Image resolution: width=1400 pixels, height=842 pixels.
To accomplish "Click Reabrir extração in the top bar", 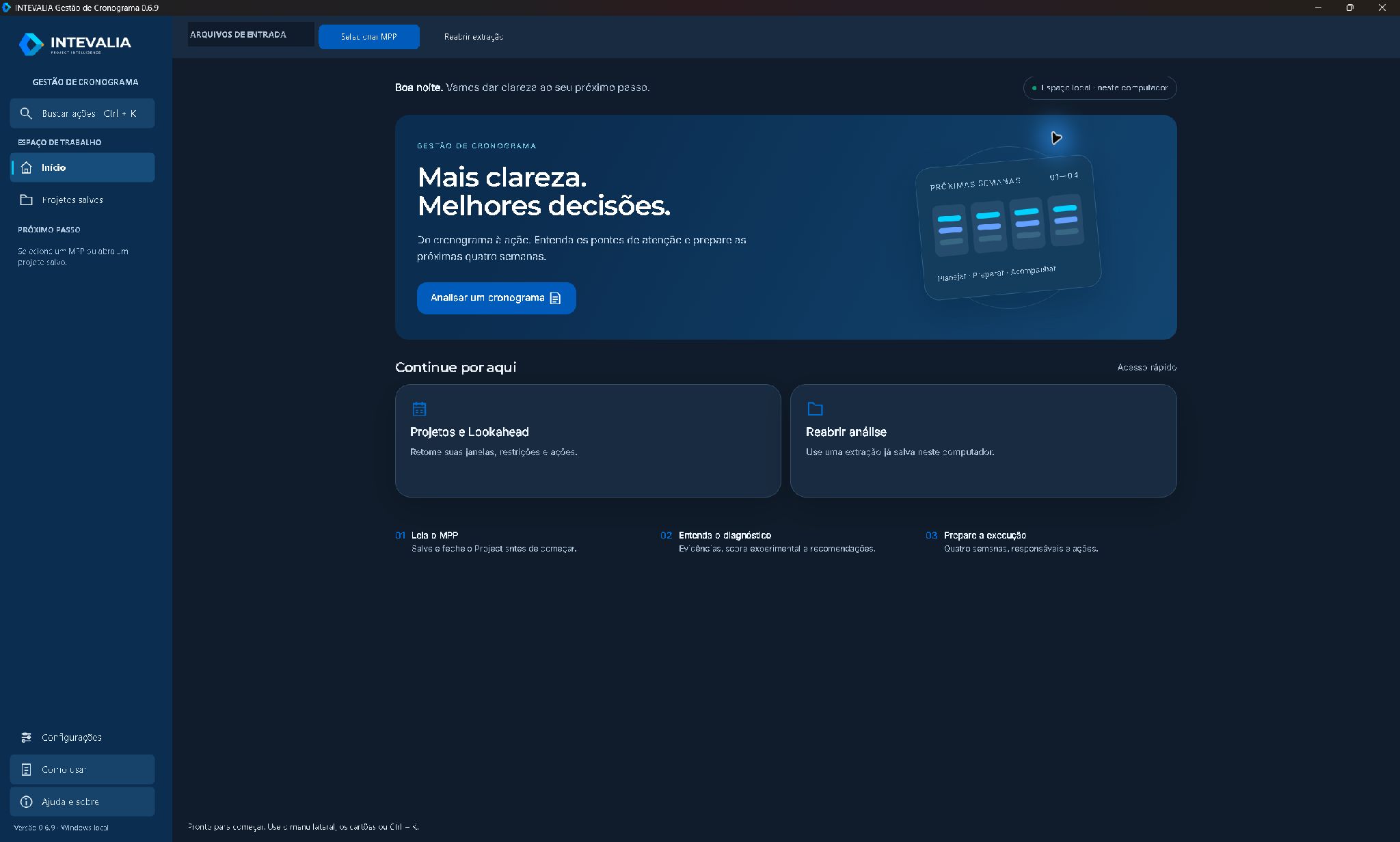I will click(x=474, y=36).
